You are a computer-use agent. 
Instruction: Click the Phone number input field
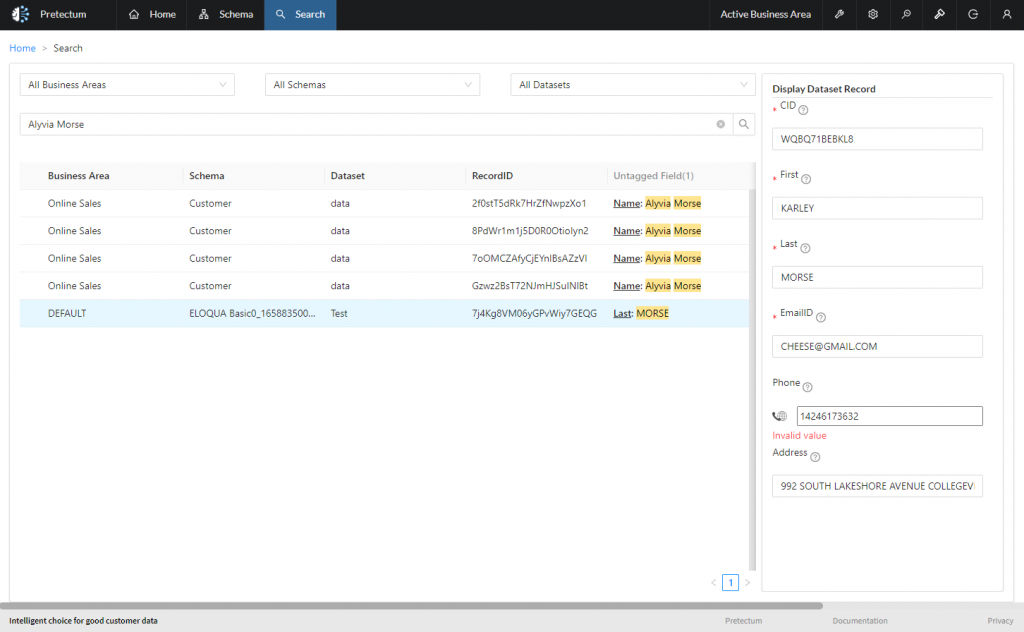click(x=889, y=416)
